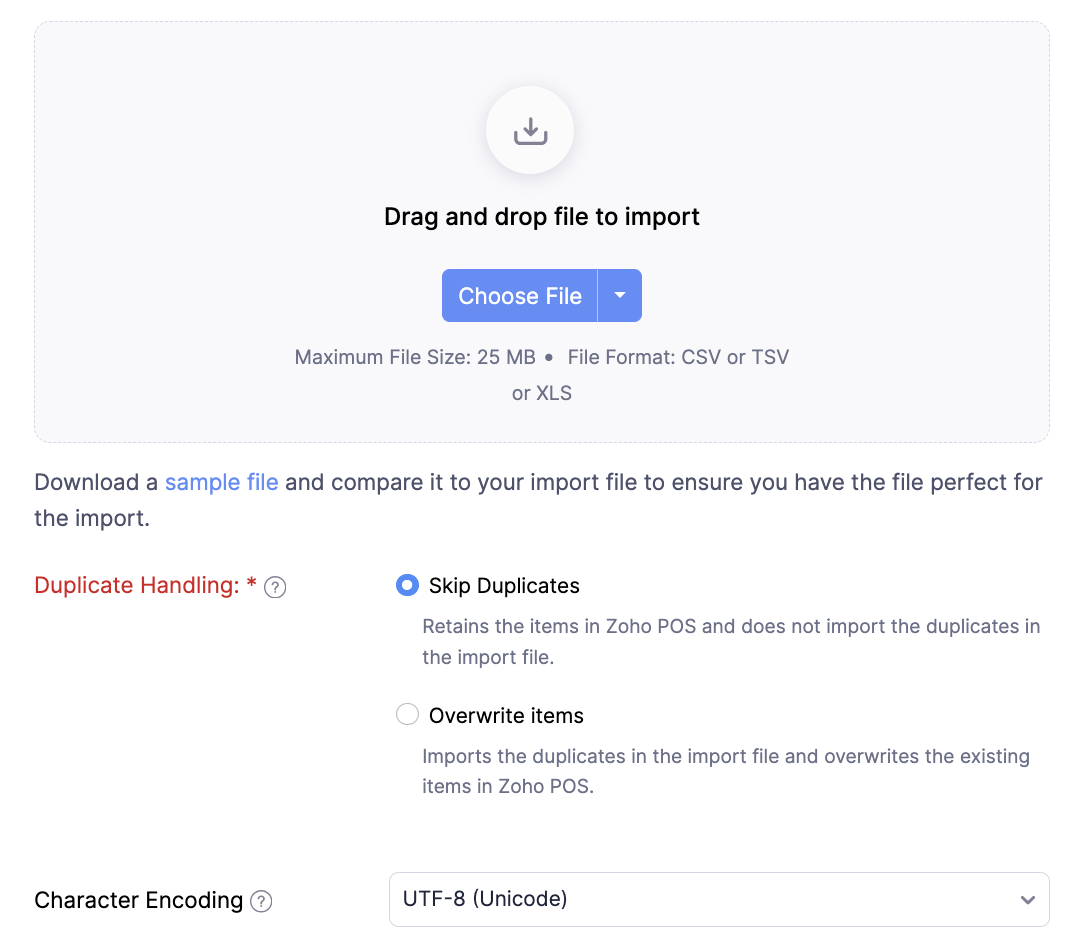This screenshot has height=952, width=1074.
Task: Select the Overwrite items radio button
Action: click(407, 715)
